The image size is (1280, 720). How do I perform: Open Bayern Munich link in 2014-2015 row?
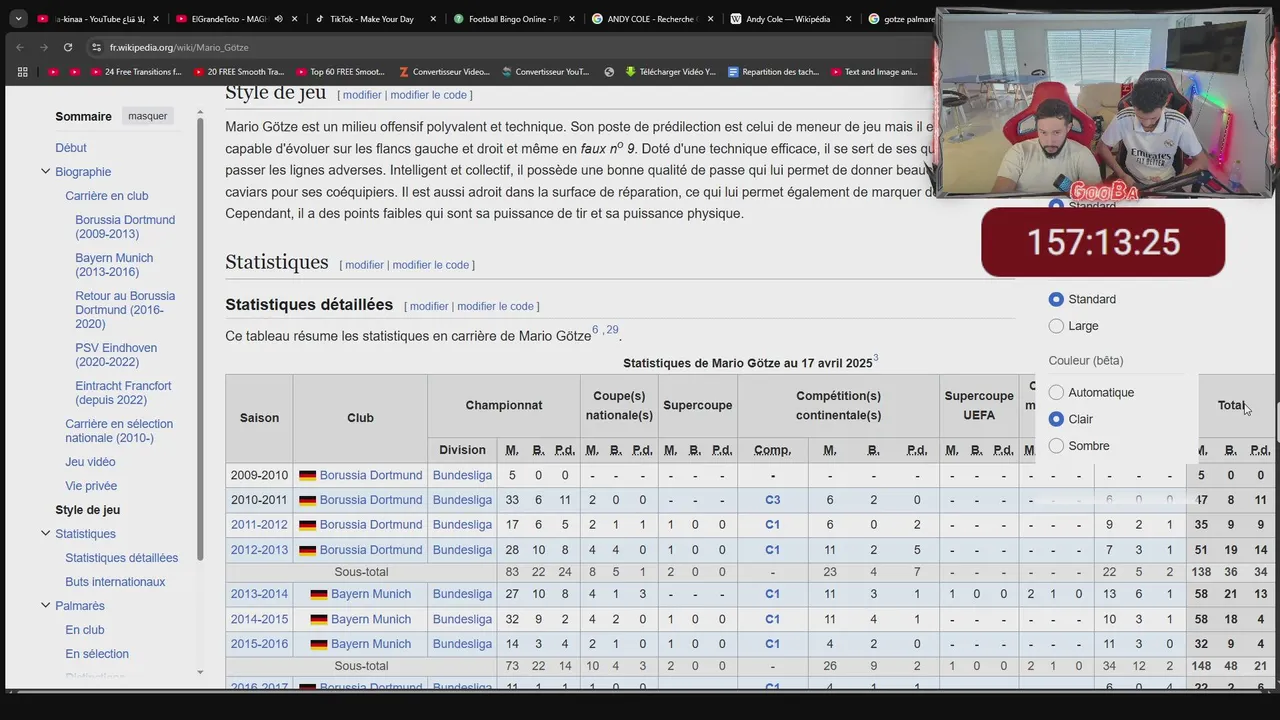click(371, 619)
